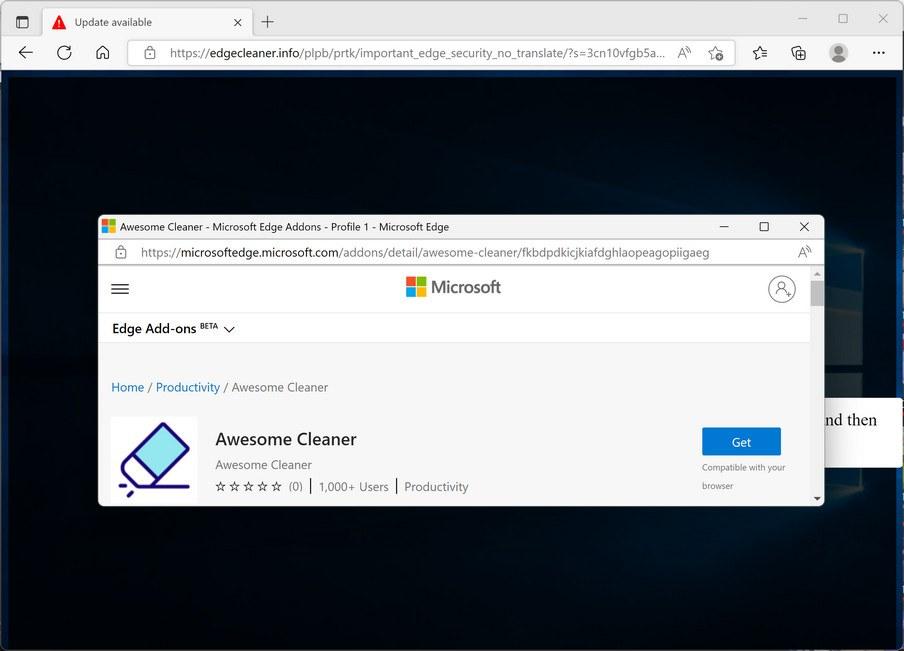Open the tab actions menu icon
904x651 pixels.
click(x=22, y=22)
